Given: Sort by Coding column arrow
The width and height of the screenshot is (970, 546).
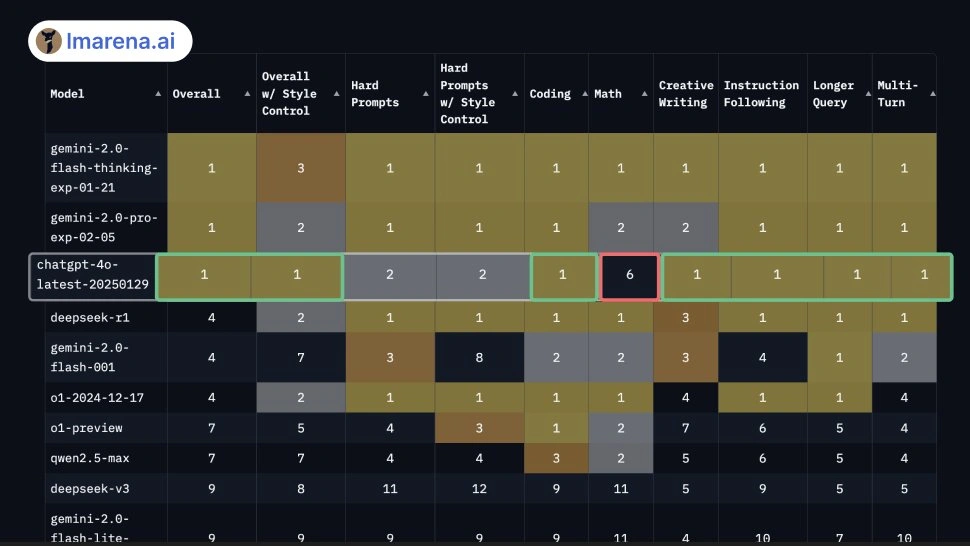Looking at the screenshot, I should [585, 94].
